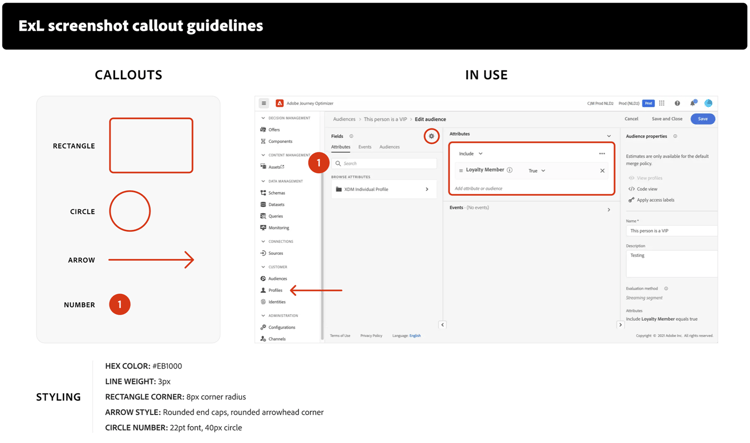Expand the Events section chevron
This screenshot has height=443, width=750.
pyautogui.click(x=608, y=210)
